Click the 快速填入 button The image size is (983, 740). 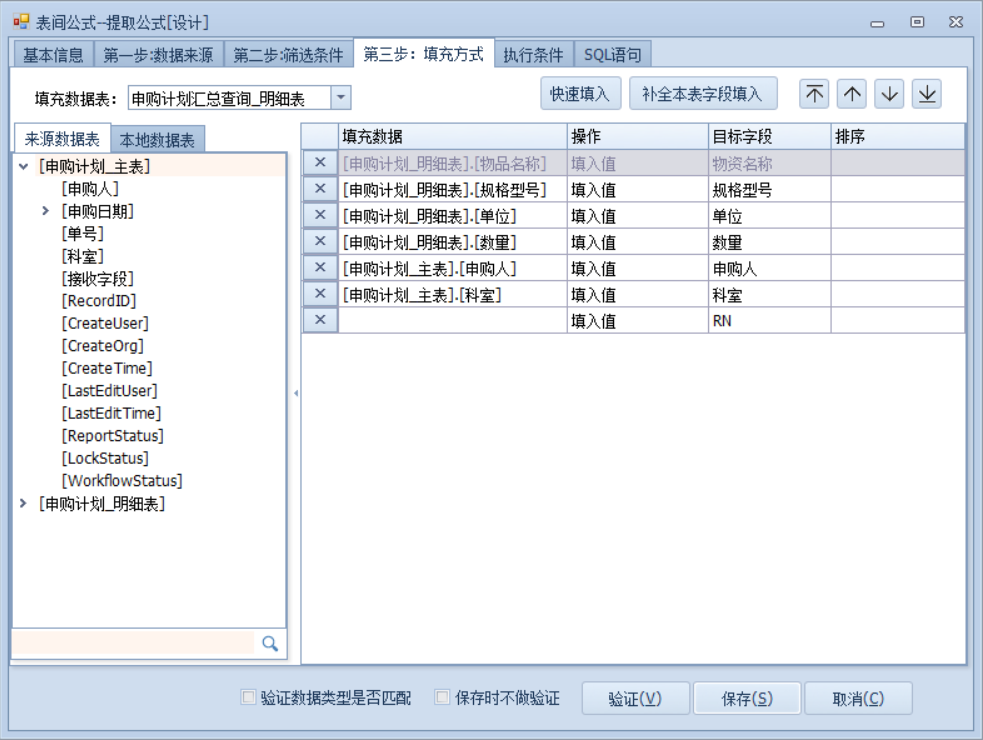[580, 94]
